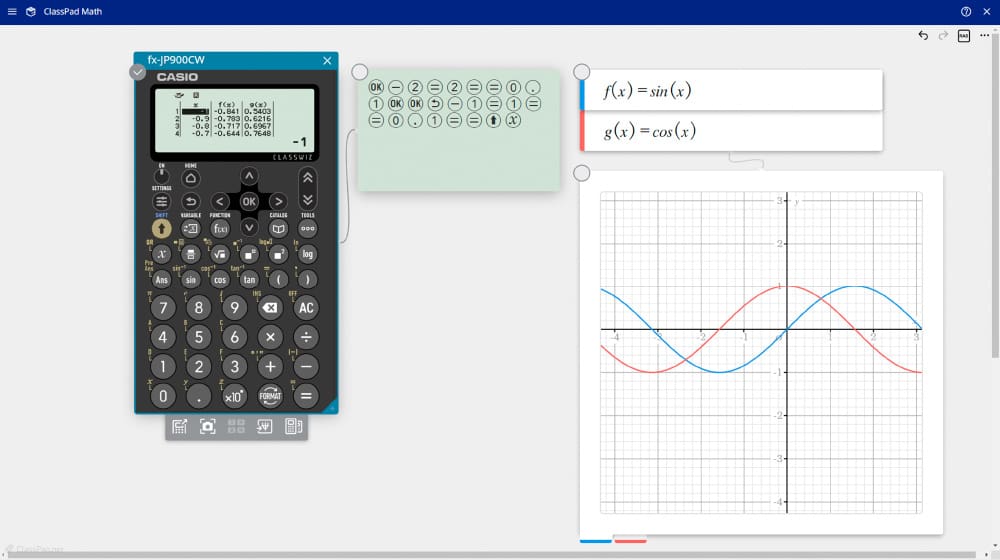Click the g(x) = cos(x) expression
The image size is (1000, 560).
click(x=650, y=131)
